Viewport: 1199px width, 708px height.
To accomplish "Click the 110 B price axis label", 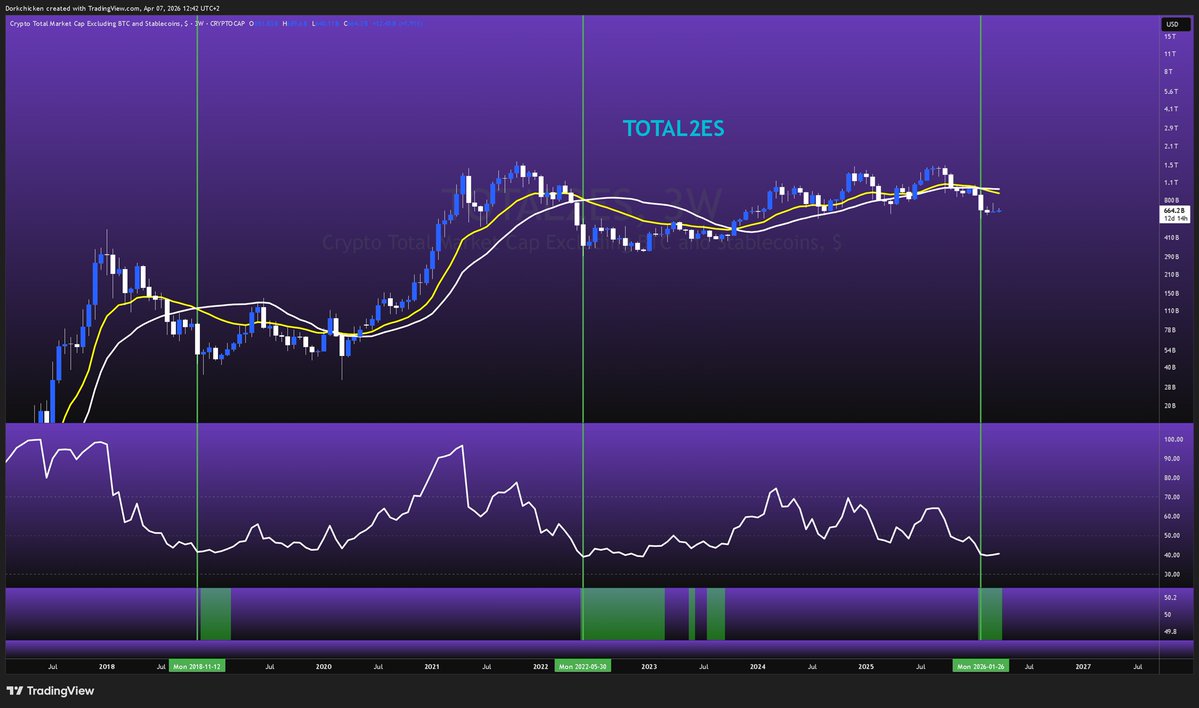I will [1171, 311].
